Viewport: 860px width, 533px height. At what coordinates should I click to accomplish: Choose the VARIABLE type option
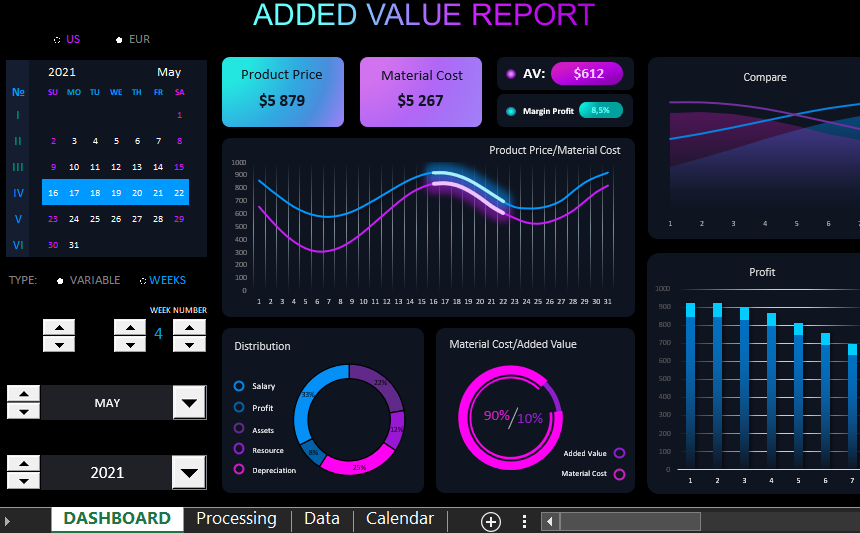pyautogui.click(x=60, y=281)
